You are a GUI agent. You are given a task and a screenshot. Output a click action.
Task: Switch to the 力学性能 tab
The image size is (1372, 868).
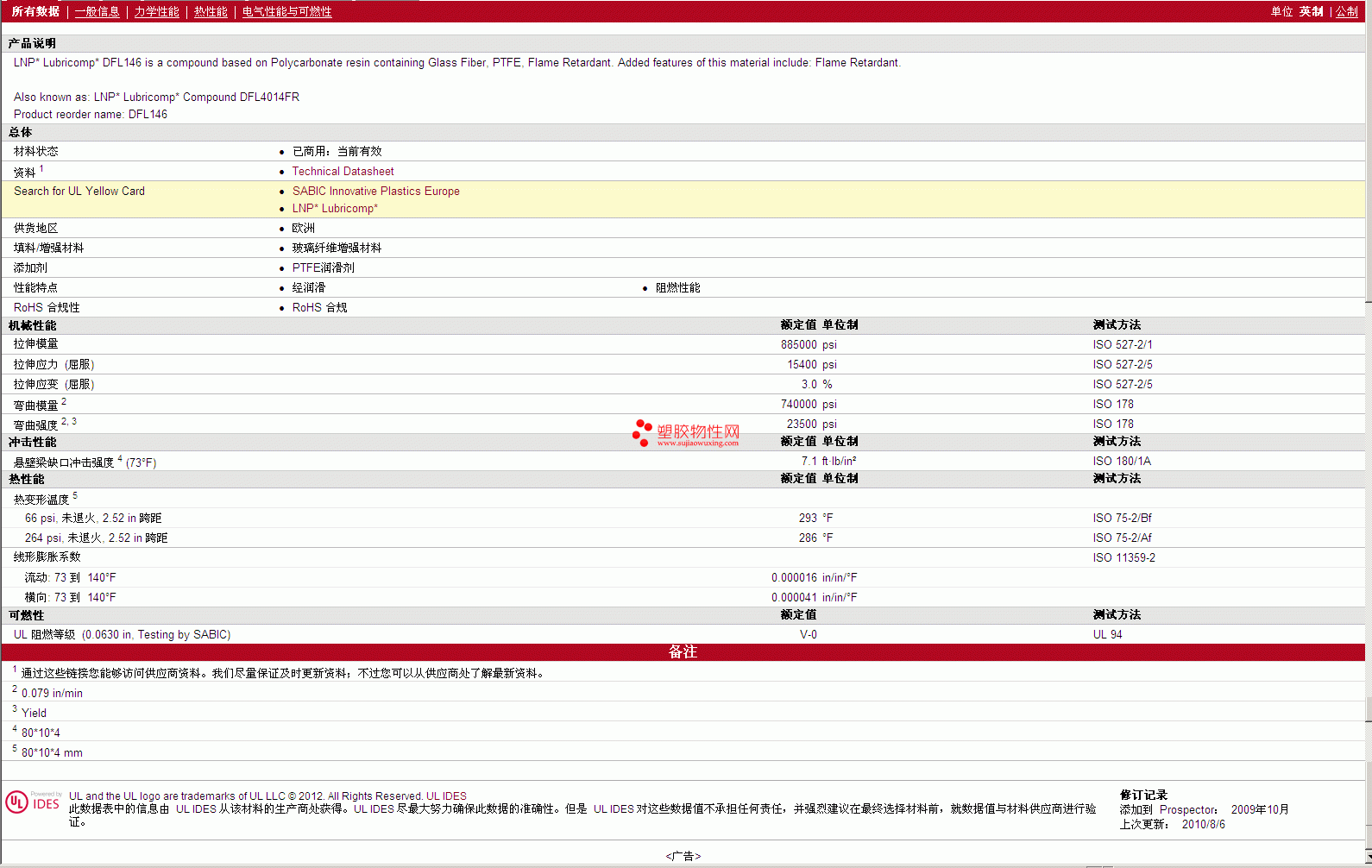[156, 11]
